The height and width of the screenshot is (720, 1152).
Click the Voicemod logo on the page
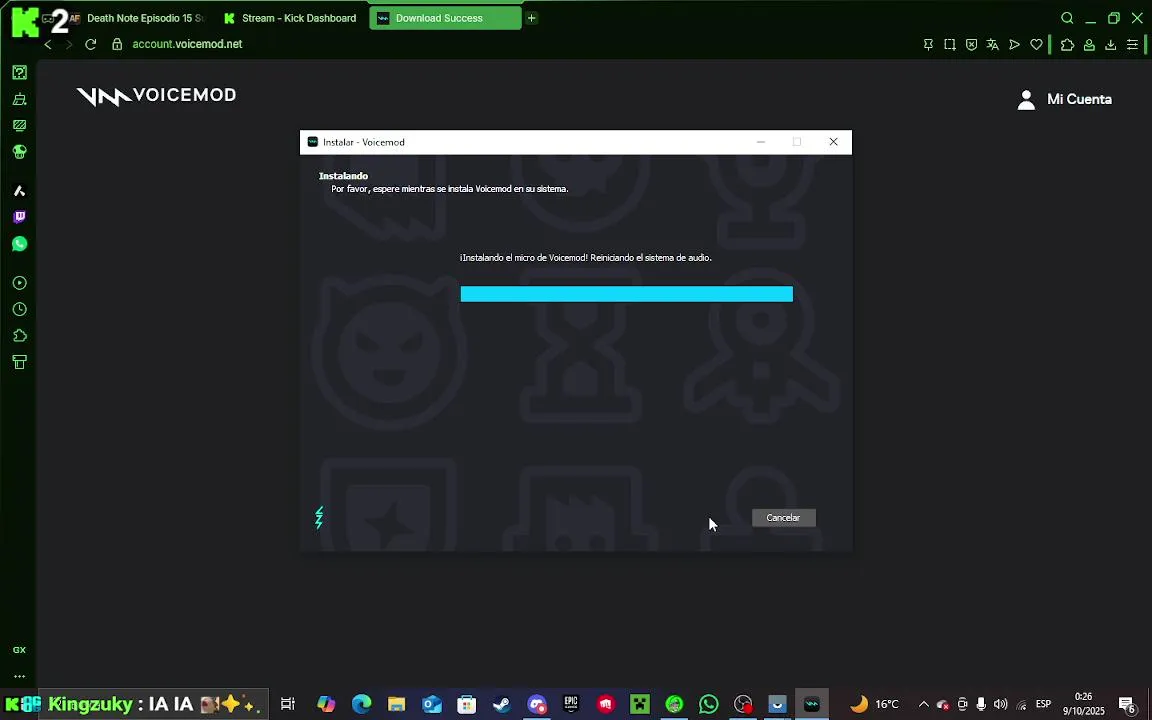(156, 96)
